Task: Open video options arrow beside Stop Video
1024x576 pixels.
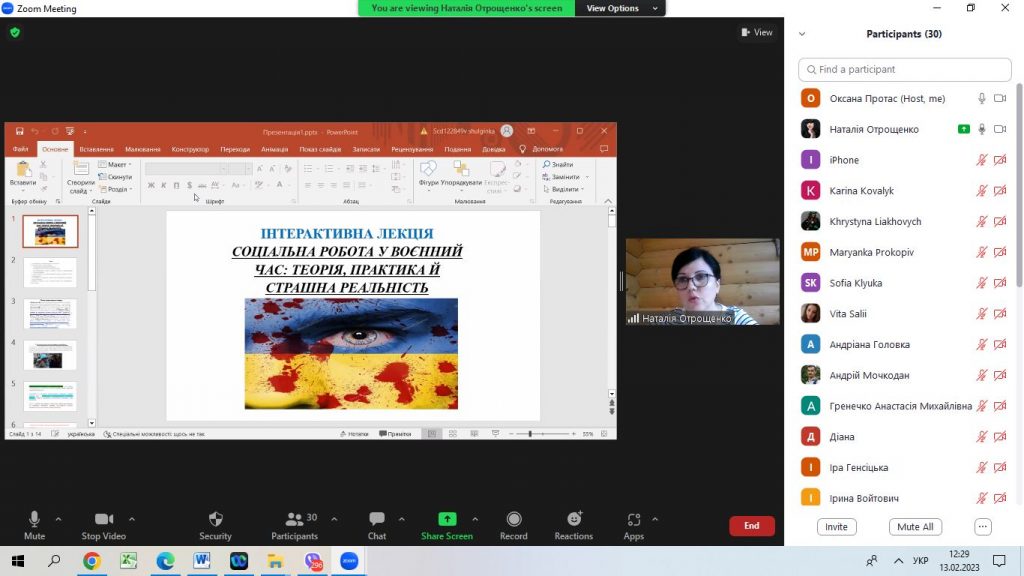Action: point(132,519)
